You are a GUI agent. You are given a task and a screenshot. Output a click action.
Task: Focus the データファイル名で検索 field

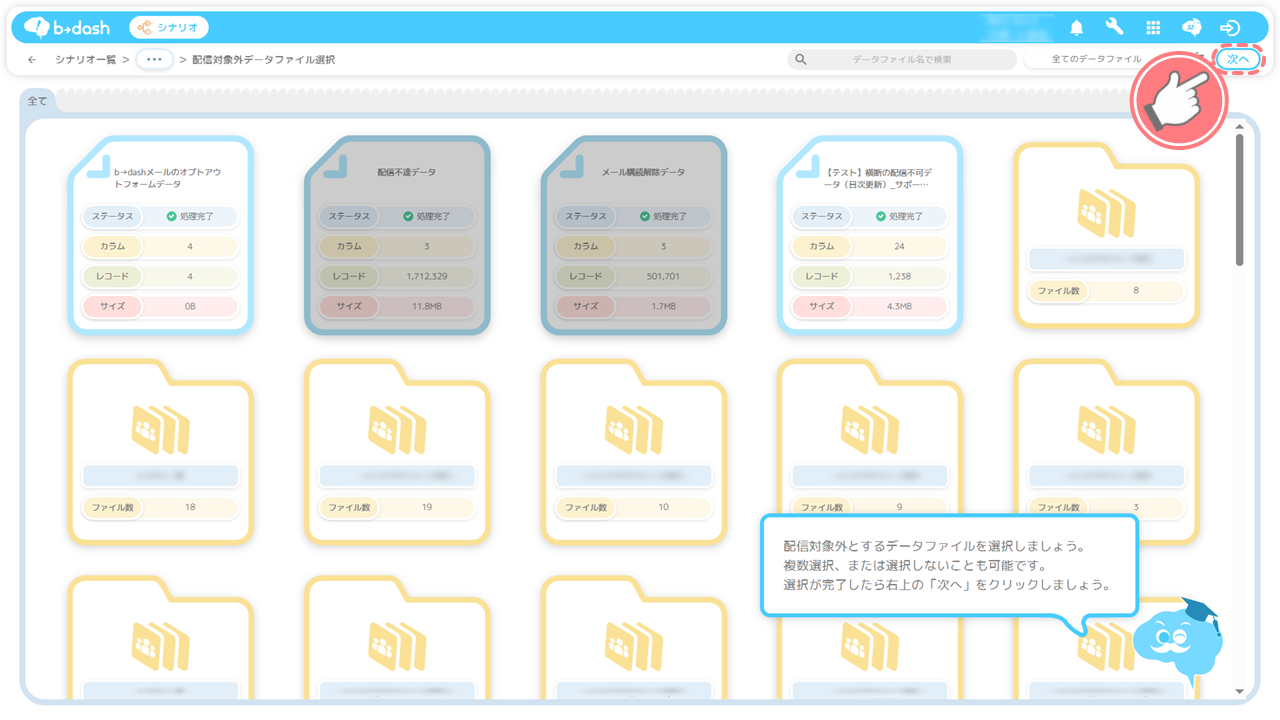(x=902, y=60)
